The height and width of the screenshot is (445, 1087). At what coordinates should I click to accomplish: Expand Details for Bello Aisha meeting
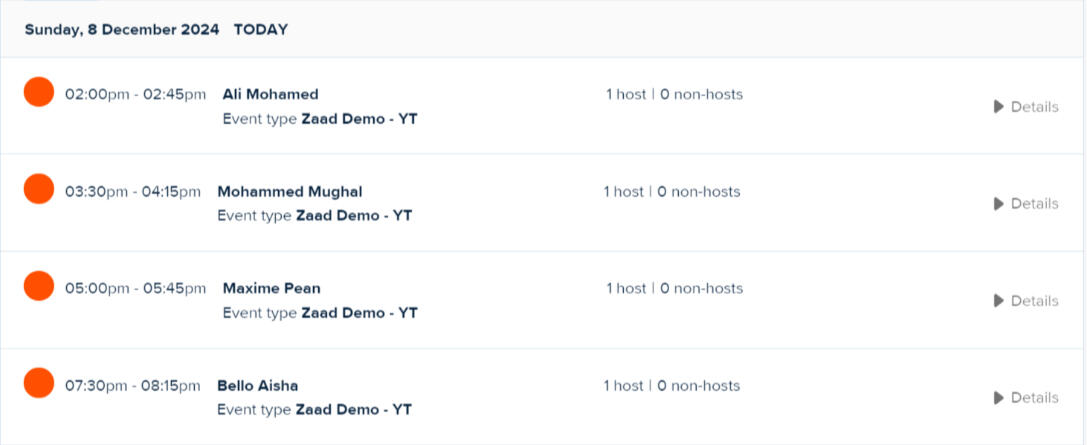(x=1026, y=398)
